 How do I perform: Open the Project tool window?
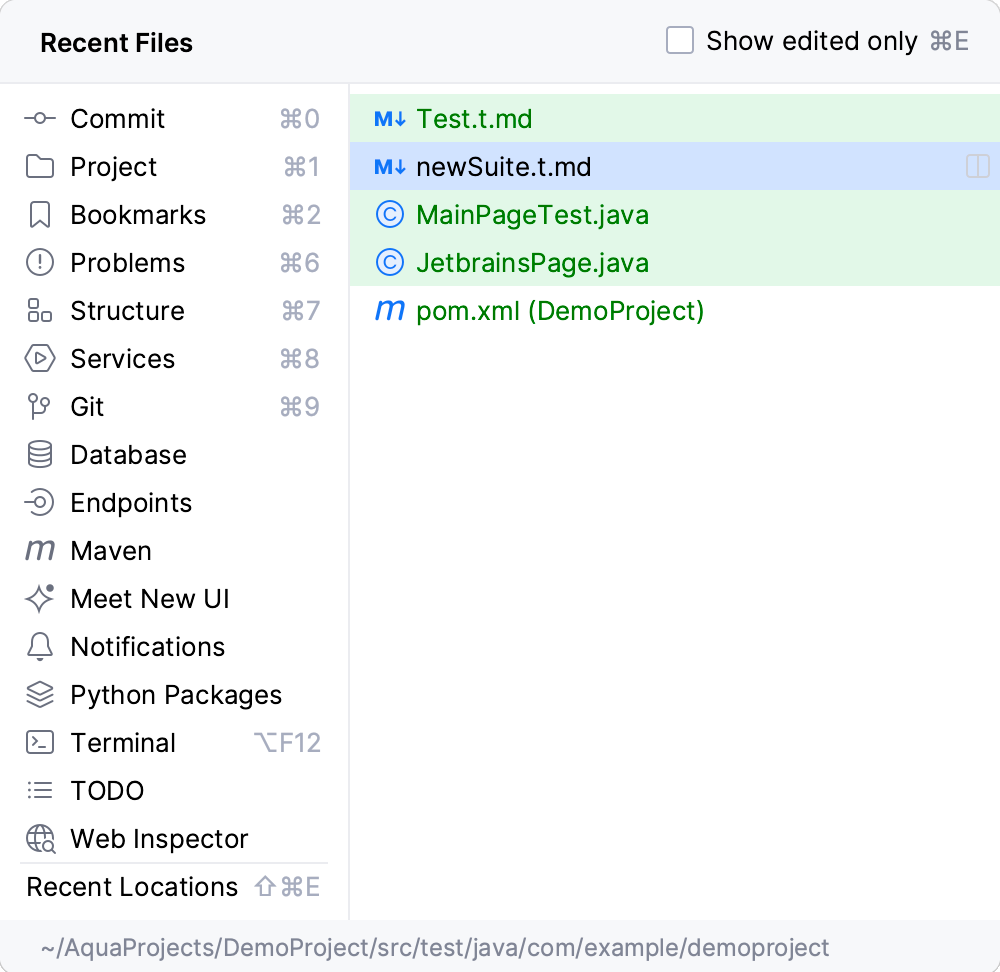pos(113,167)
